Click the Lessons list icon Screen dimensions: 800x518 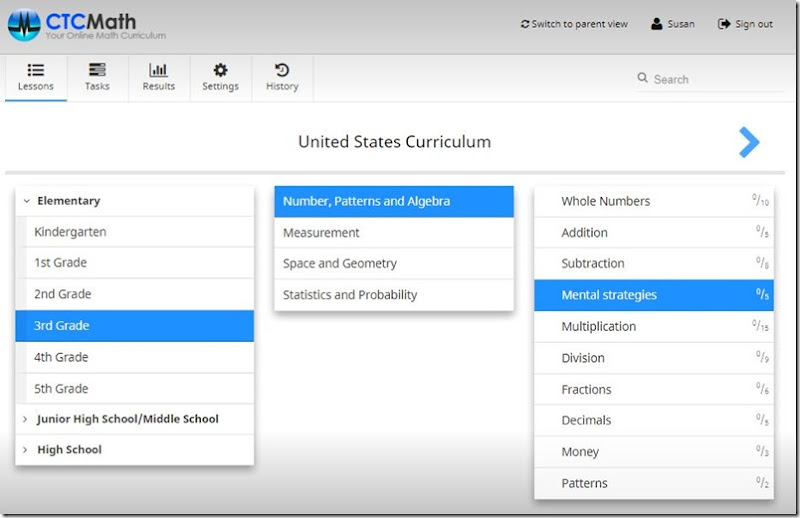(x=36, y=69)
